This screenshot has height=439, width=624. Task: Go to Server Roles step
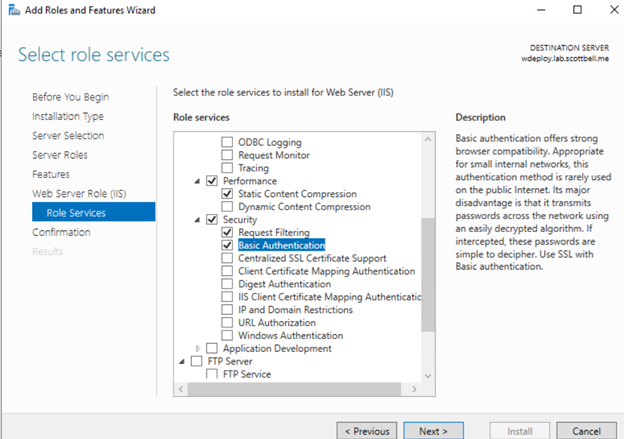point(59,155)
